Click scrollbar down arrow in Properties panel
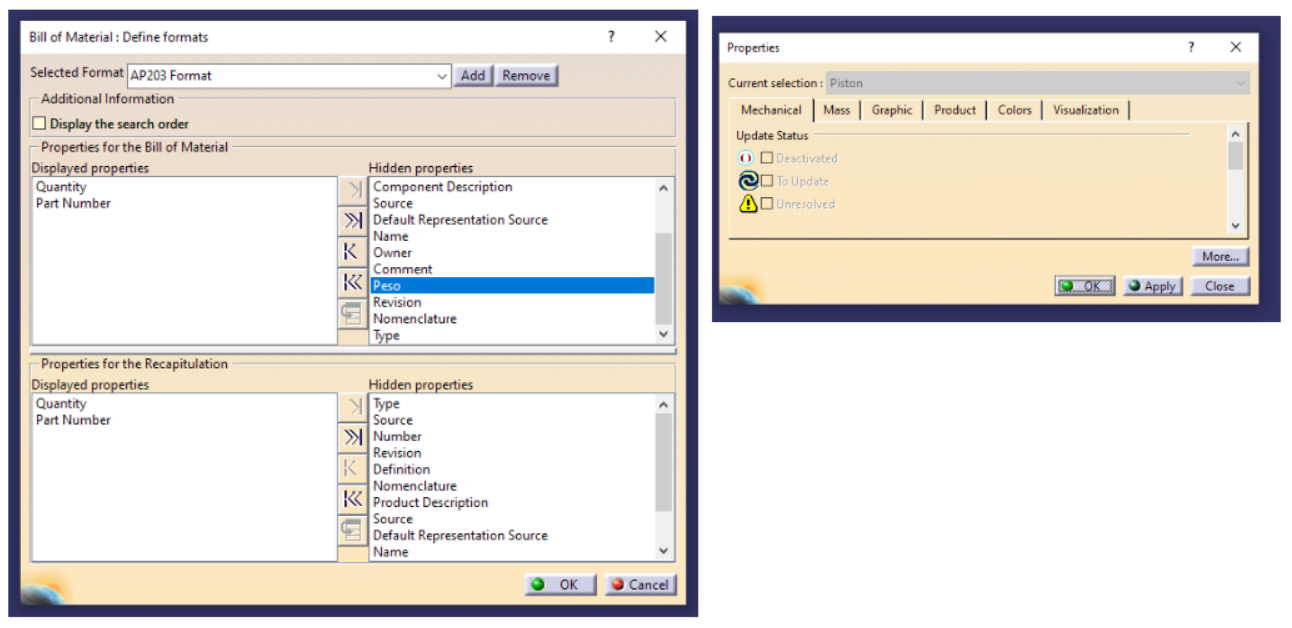This screenshot has width=1292, height=628. click(1235, 227)
